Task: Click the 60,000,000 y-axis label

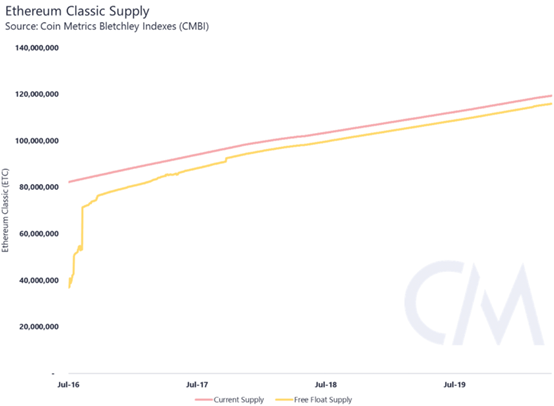Action: tap(39, 234)
